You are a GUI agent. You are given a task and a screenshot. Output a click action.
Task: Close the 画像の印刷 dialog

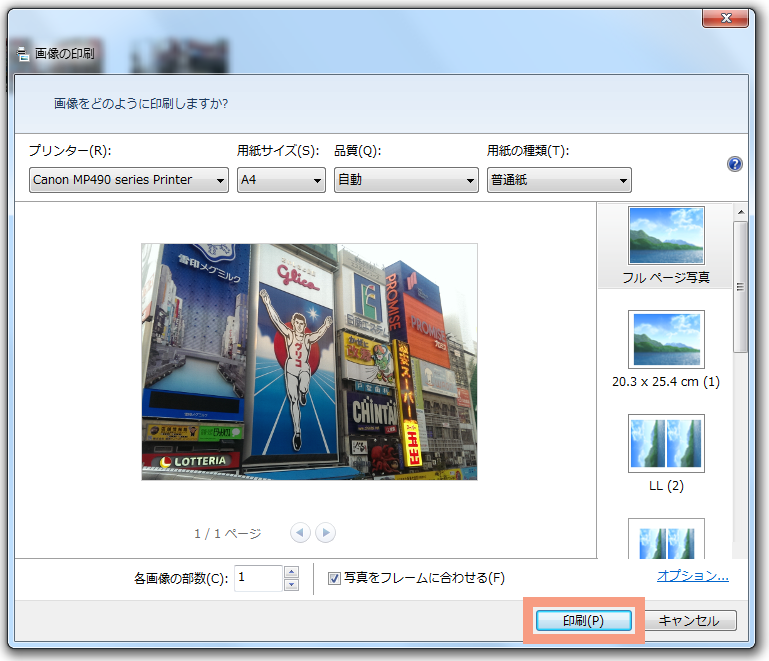point(725,18)
